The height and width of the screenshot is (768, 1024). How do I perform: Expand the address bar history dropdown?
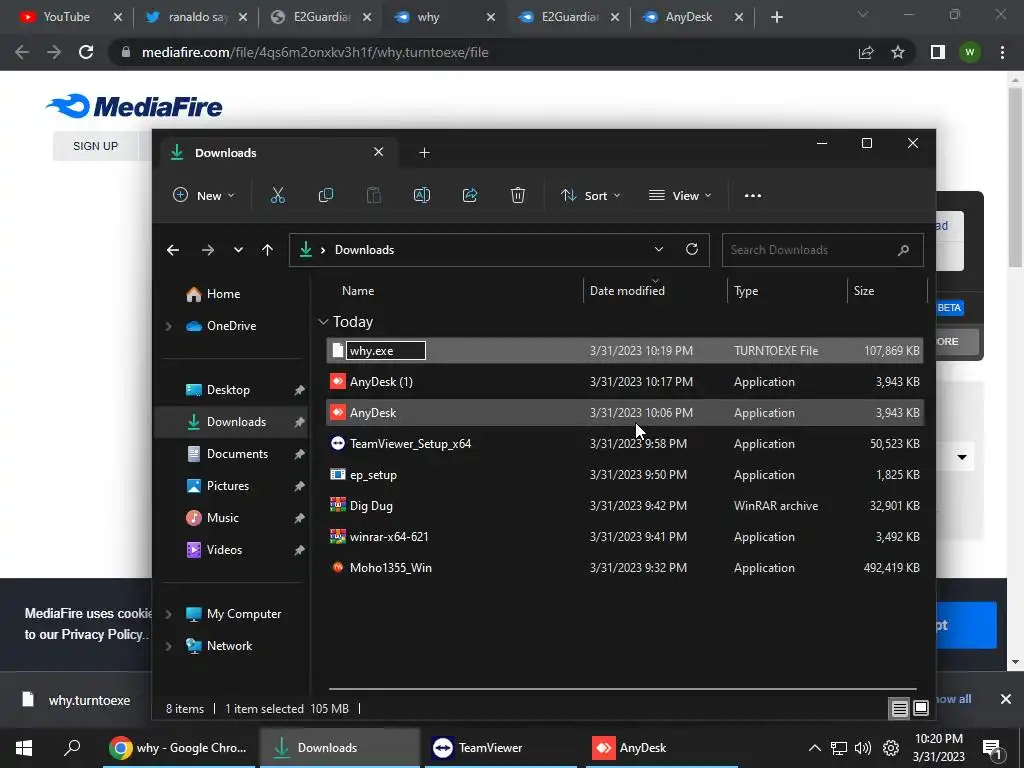click(x=659, y=249)
